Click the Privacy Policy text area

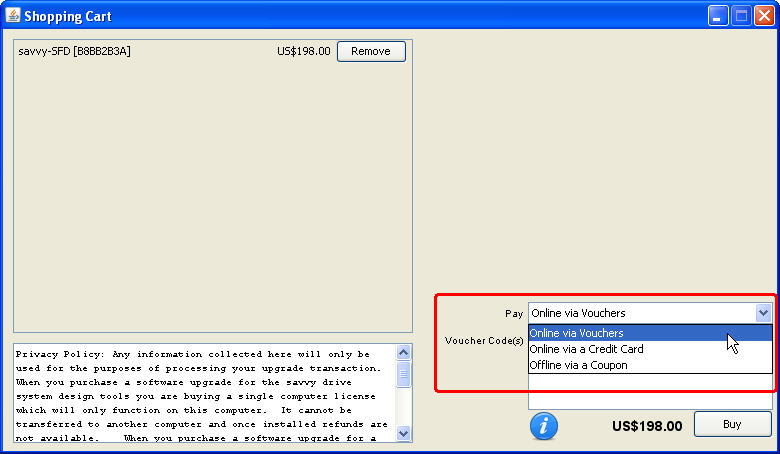(204, 392)
